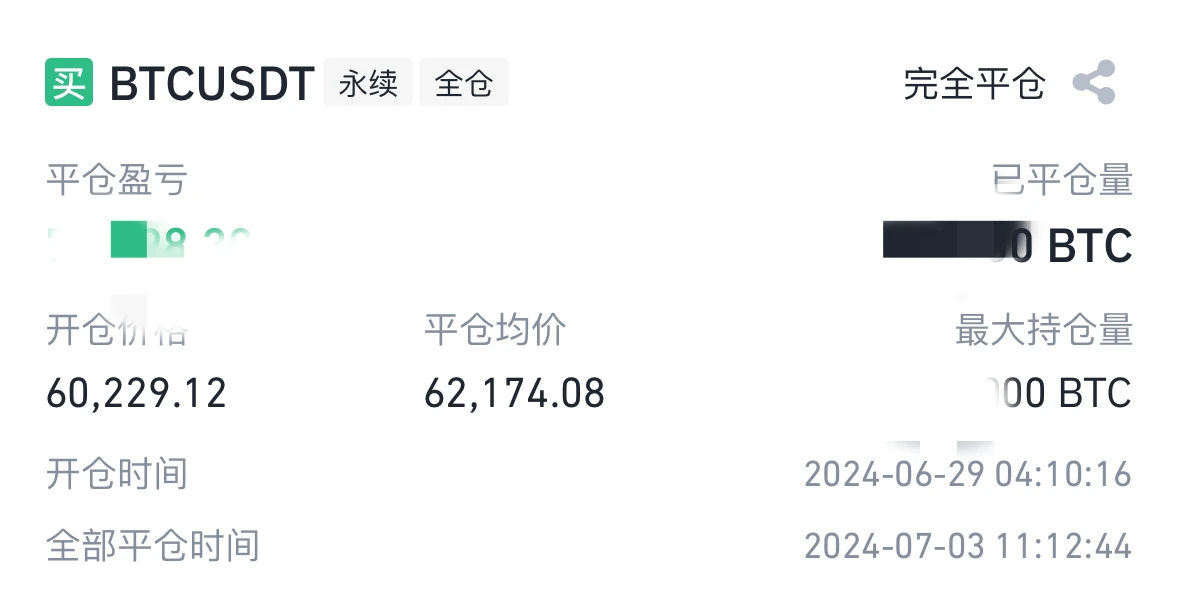The image size is (1179, 601).
Task: Select the 全仓 cross margin tag
Action: click(x=464, y=83)
